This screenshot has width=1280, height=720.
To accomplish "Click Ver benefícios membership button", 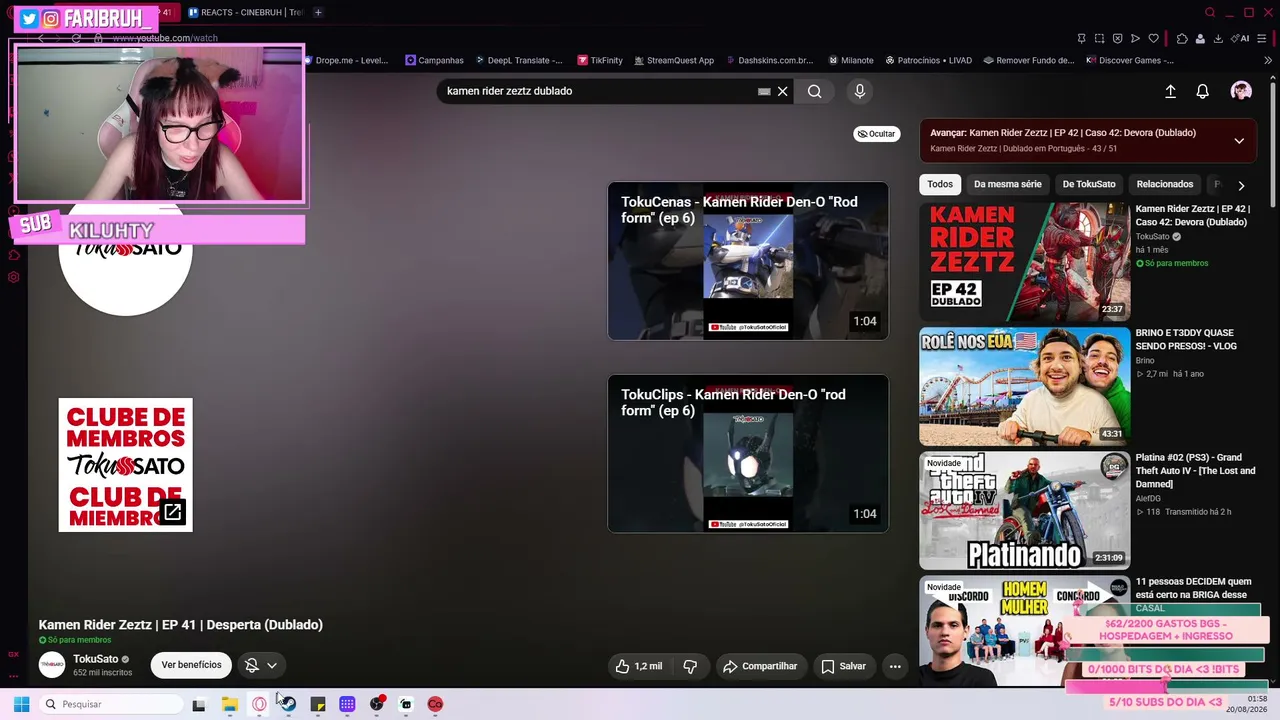I will 191,665.
